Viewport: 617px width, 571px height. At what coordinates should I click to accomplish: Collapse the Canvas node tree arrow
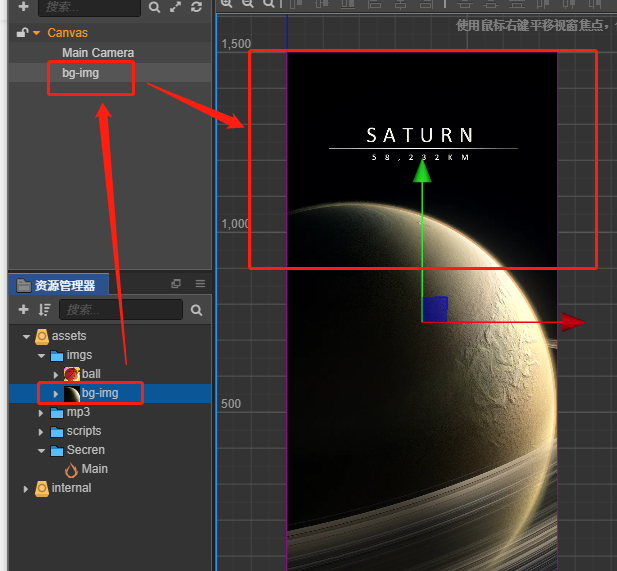point(37,33)
